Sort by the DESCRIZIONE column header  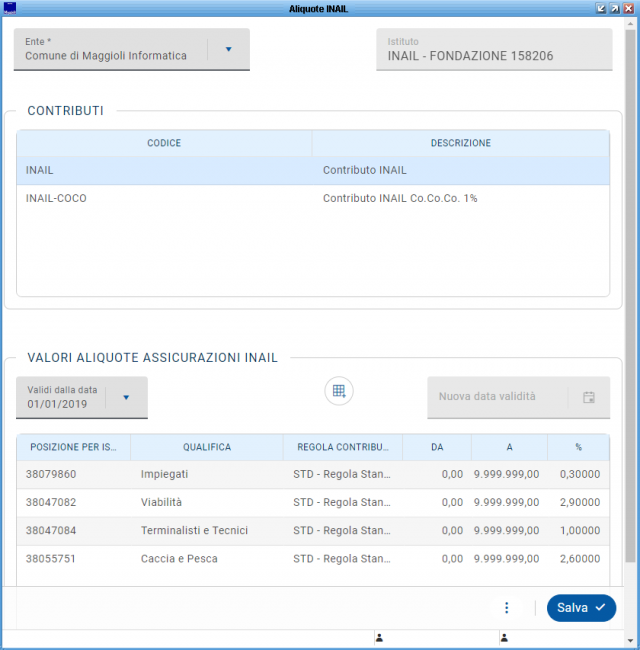(460, 144)
